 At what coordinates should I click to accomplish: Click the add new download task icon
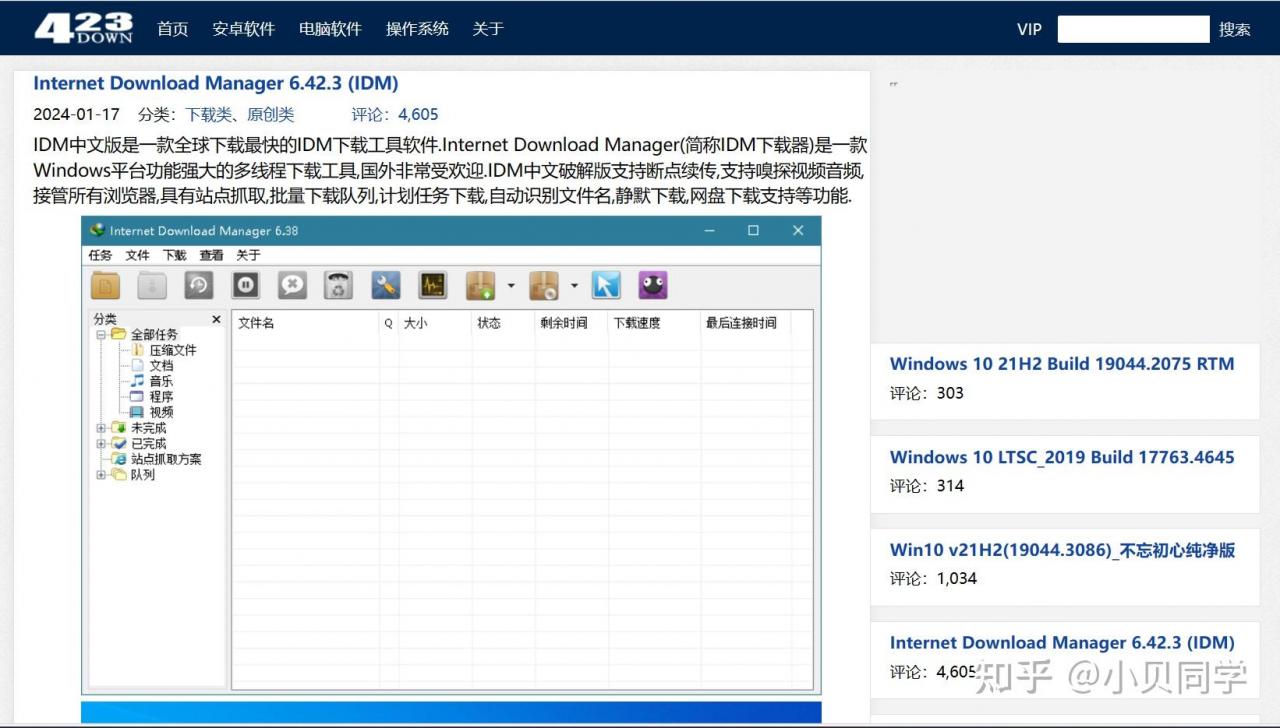105,286
